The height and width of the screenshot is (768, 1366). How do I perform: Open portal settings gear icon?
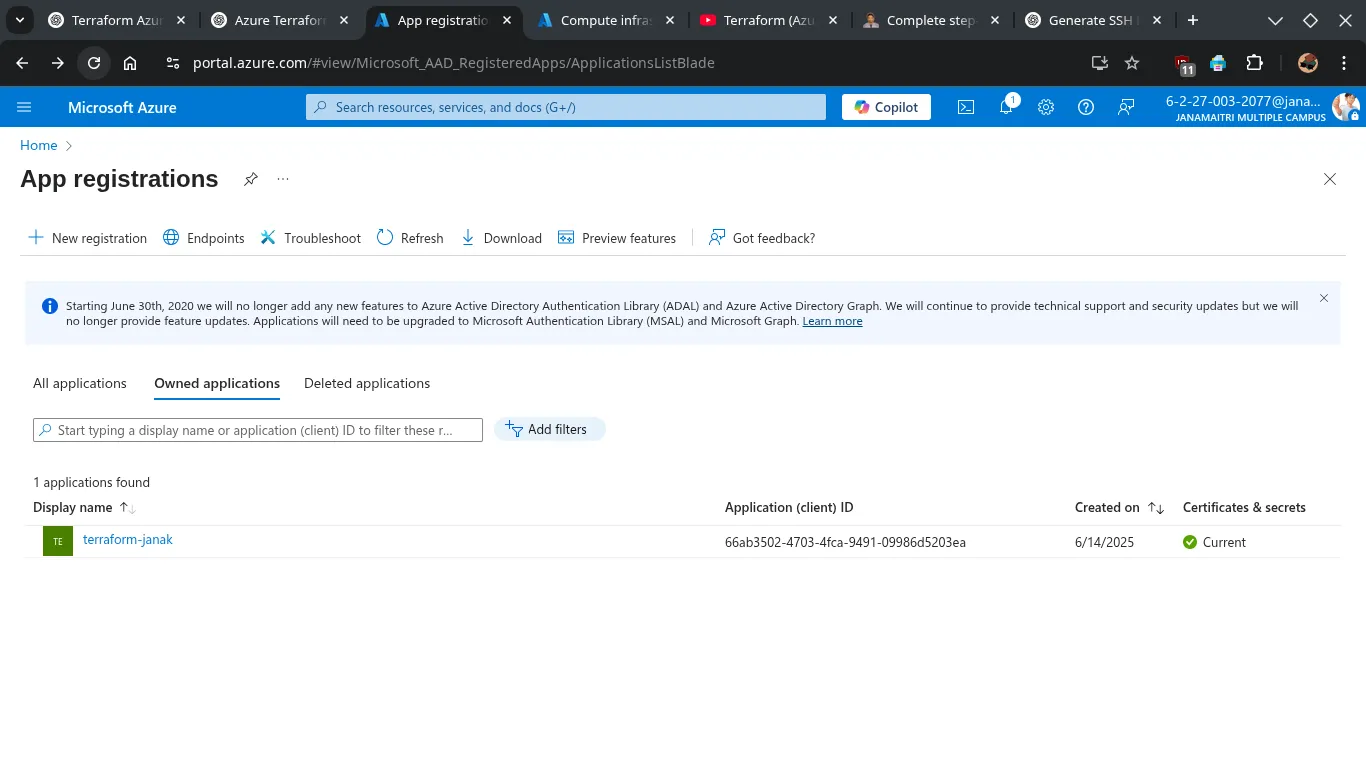point(1046,107)
